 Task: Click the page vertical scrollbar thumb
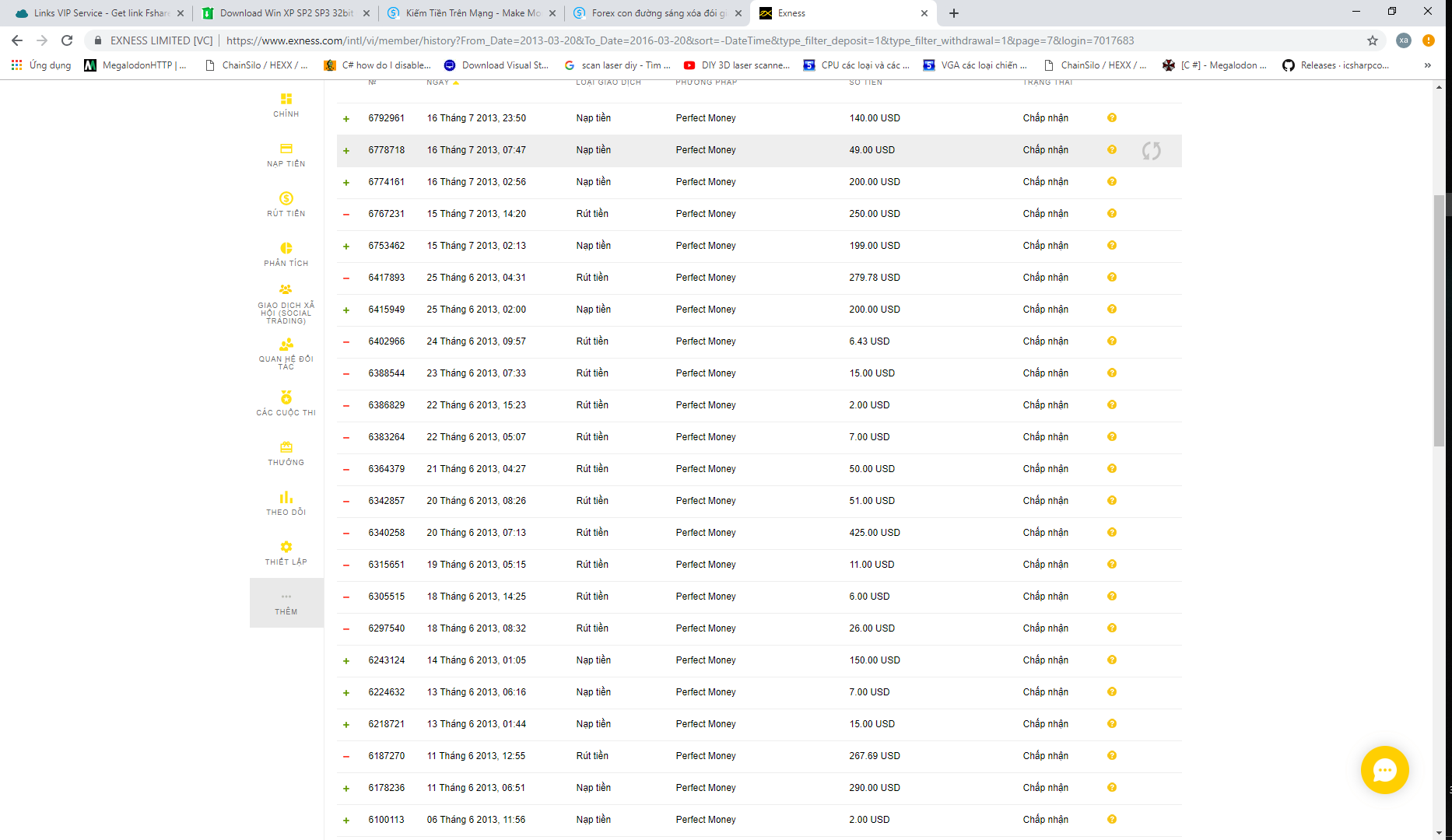tap(1439, 319)
